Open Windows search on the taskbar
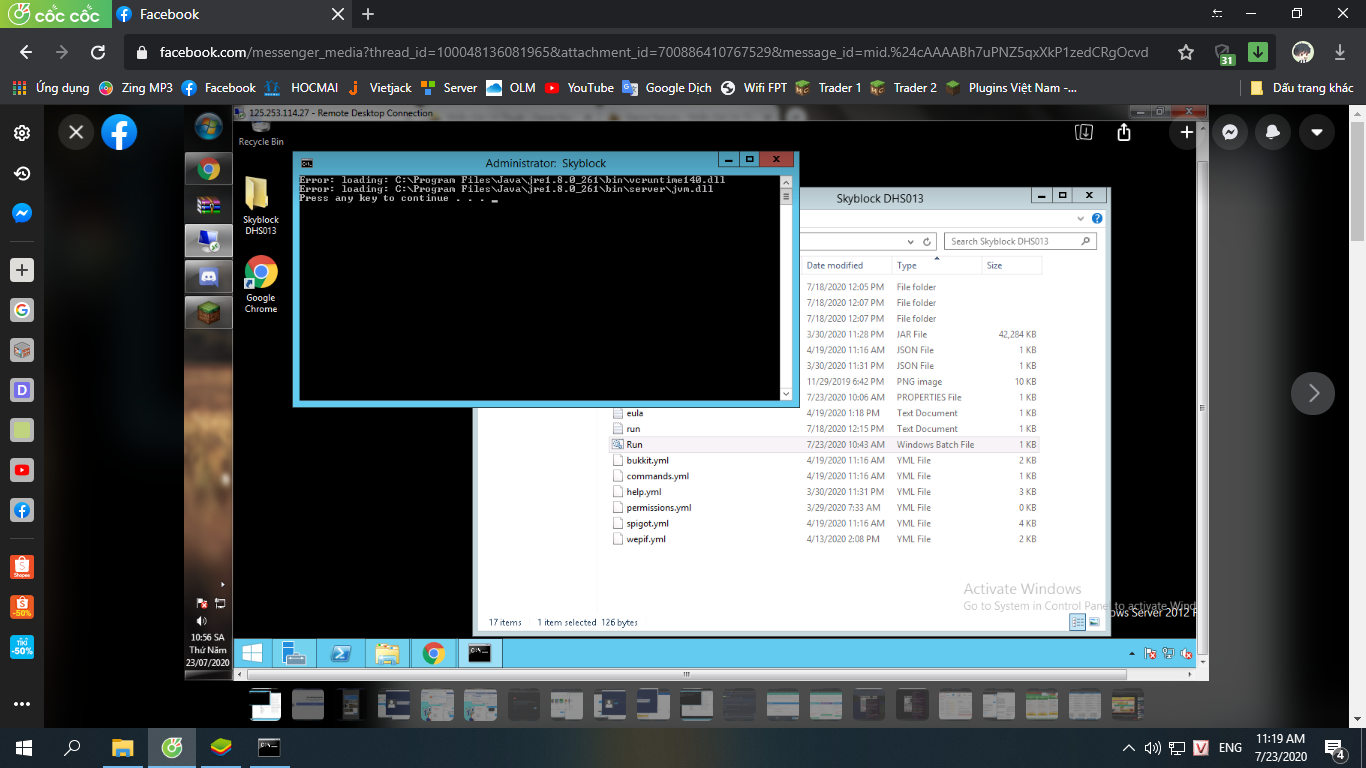 72,747
